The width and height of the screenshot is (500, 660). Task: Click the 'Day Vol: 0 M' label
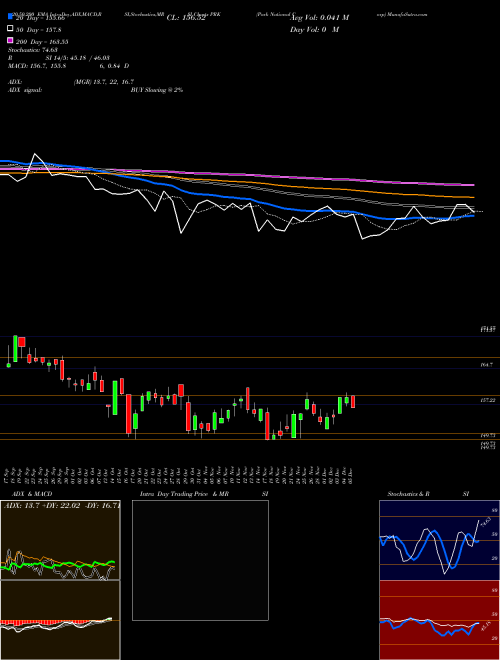(314, 30)
